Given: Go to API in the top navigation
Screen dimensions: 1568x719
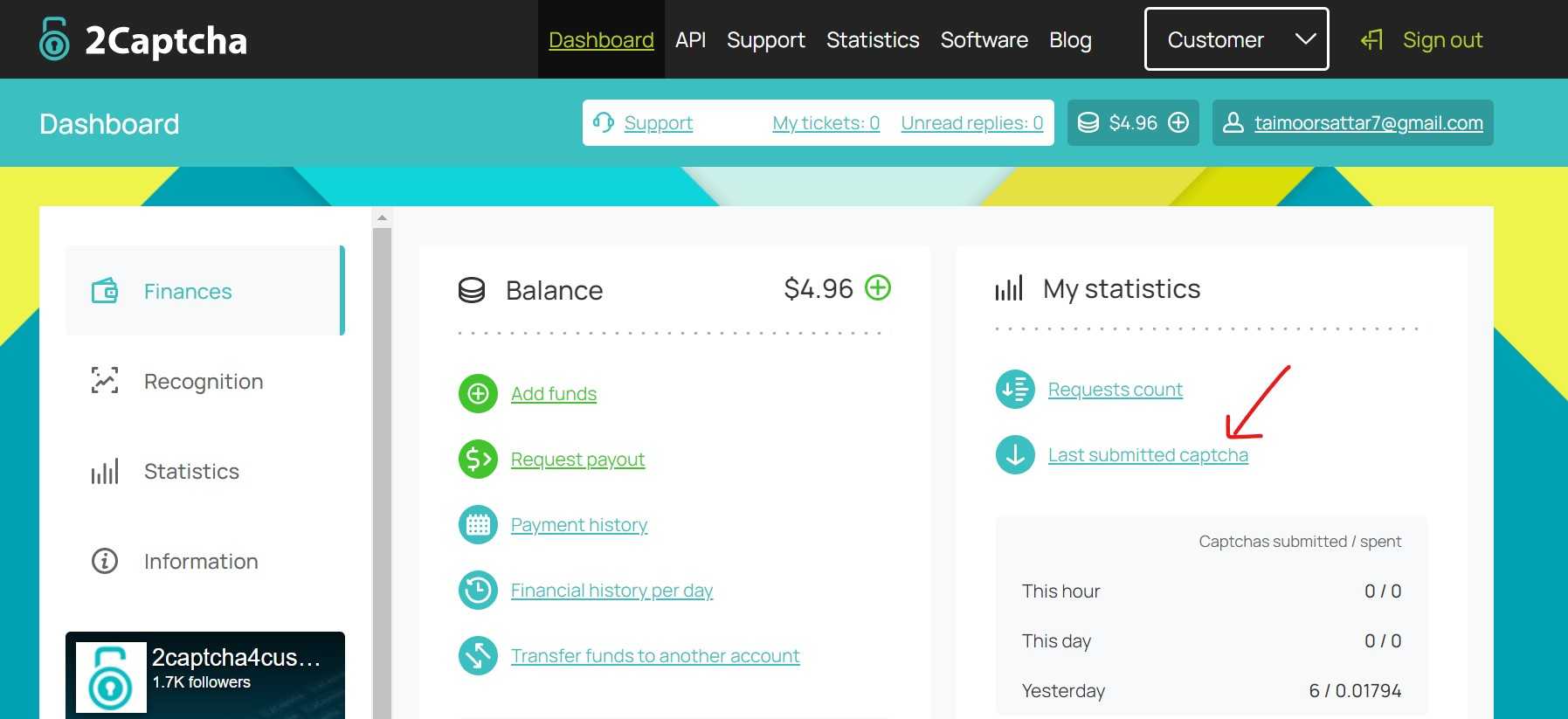Looking at the screenshot, I should (690, 40).
